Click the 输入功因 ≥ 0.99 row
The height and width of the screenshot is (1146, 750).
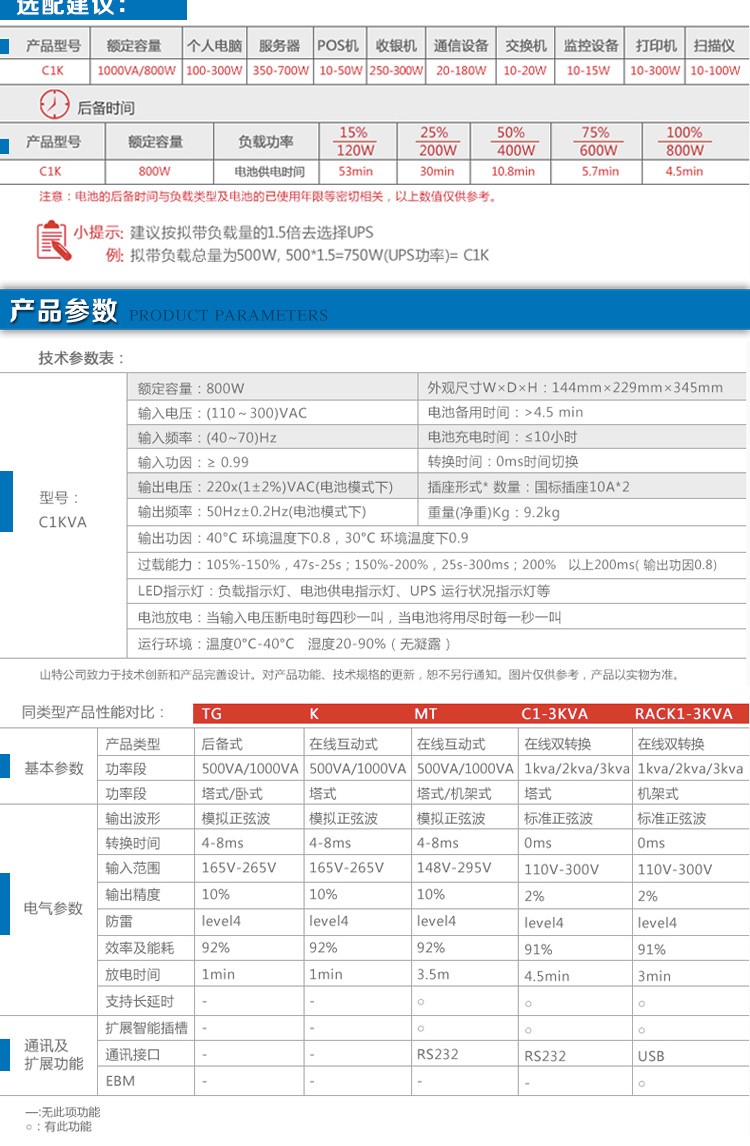pos(273,462)
